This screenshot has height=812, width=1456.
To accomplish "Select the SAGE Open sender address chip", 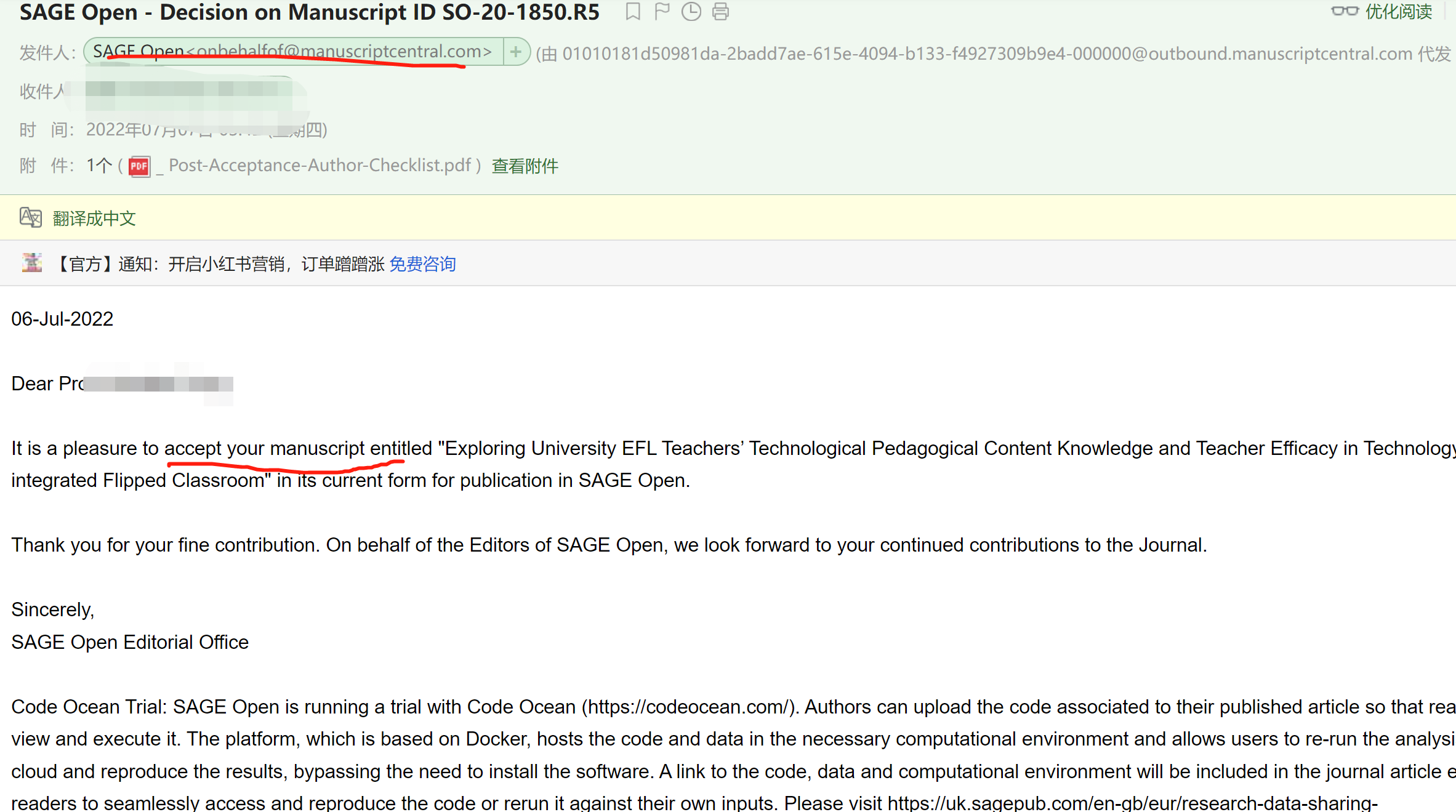I will [292, 52].
